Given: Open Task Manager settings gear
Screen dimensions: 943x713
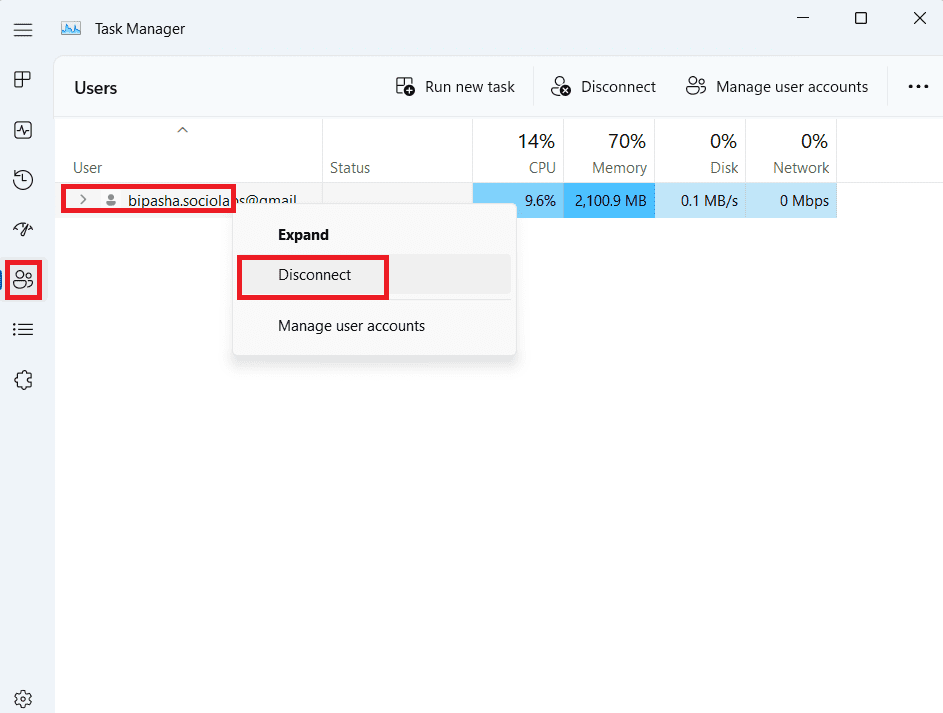Looking at the screenshot, I should 23,698.
